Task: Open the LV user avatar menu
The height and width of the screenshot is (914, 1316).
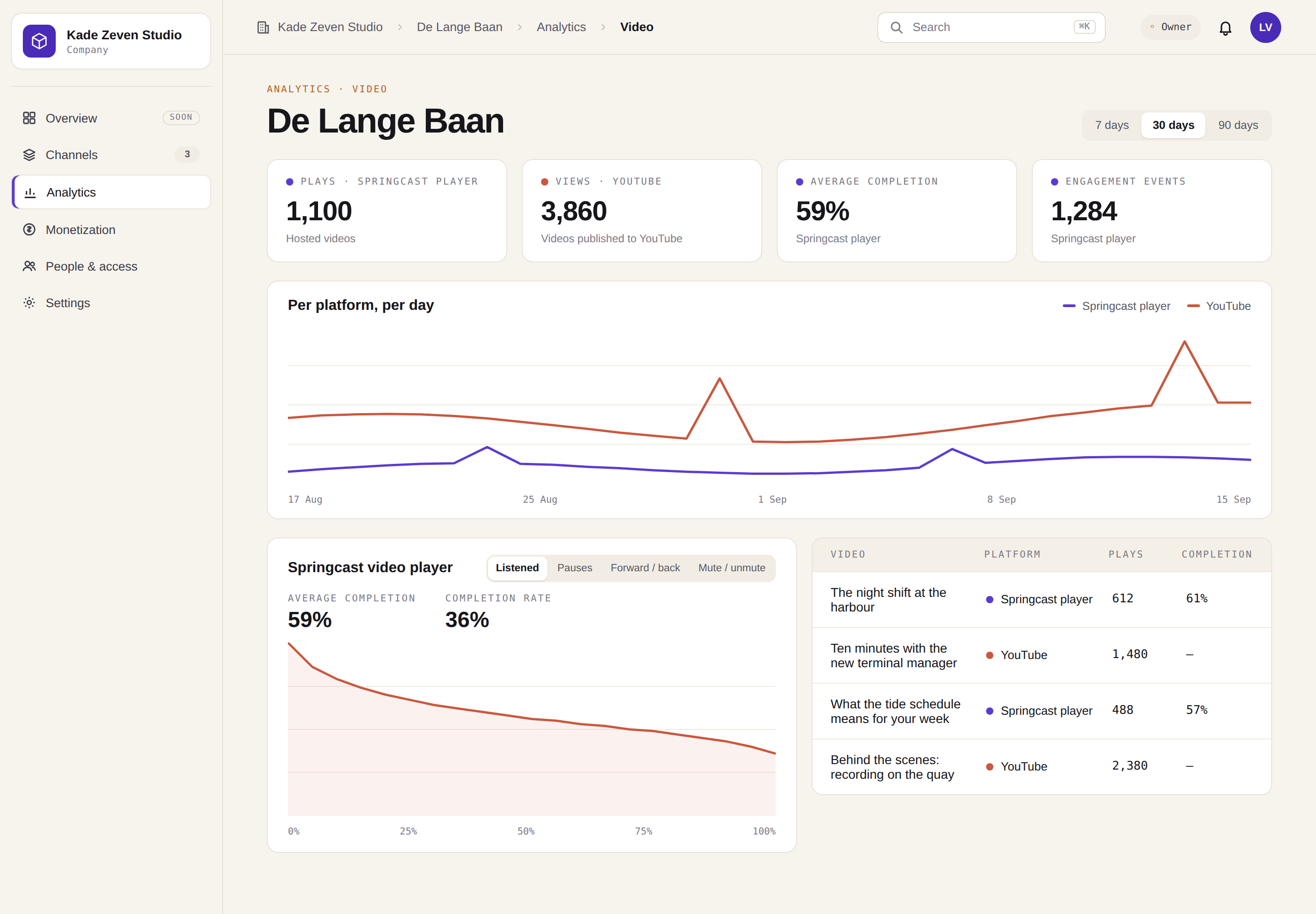Action: [1265, 27]
